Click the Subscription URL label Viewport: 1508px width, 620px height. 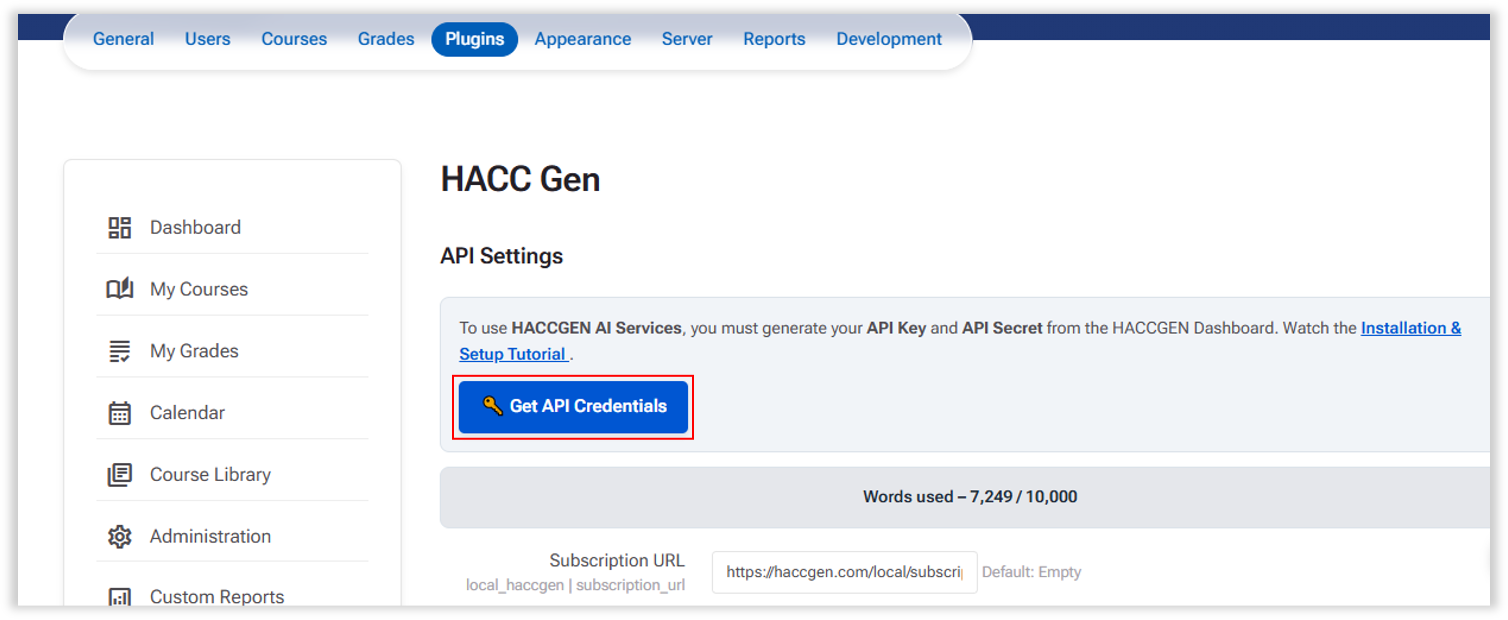pos(617,561)
